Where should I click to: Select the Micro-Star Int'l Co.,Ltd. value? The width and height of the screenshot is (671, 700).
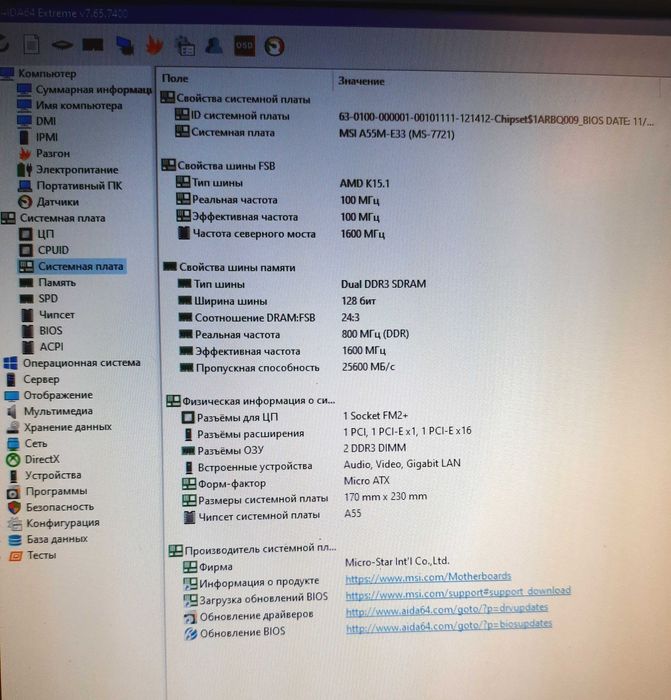(x=397, y=562)
